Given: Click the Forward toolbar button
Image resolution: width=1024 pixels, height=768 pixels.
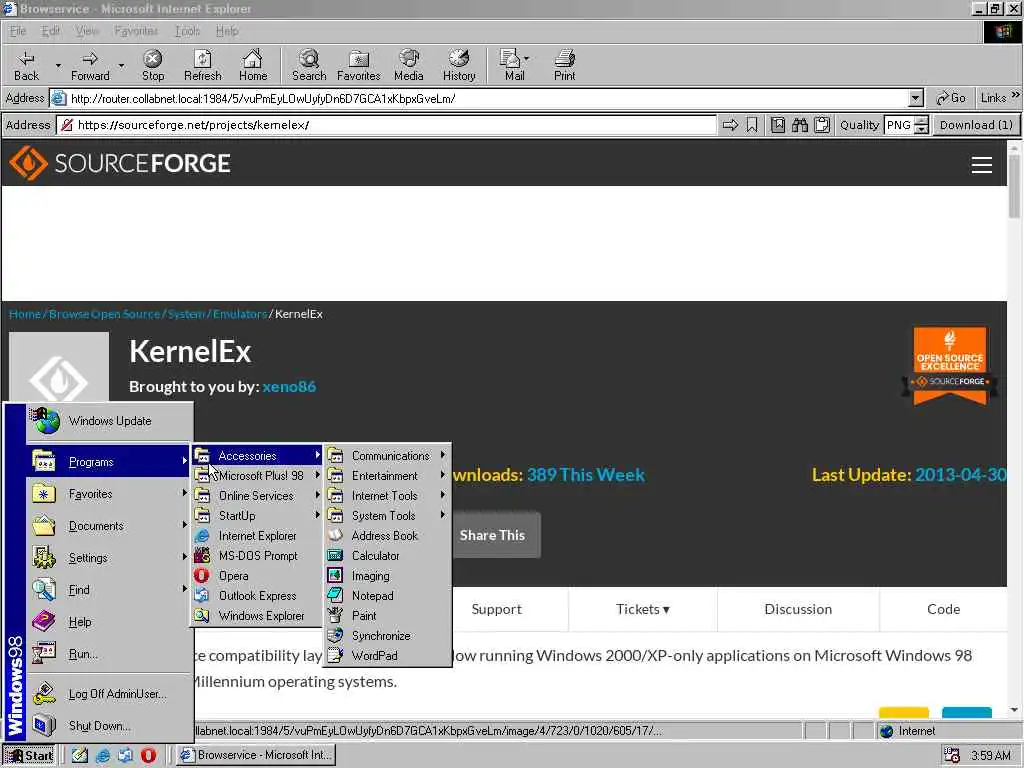Looking at the screenshot, I should (x=90, y=65).
